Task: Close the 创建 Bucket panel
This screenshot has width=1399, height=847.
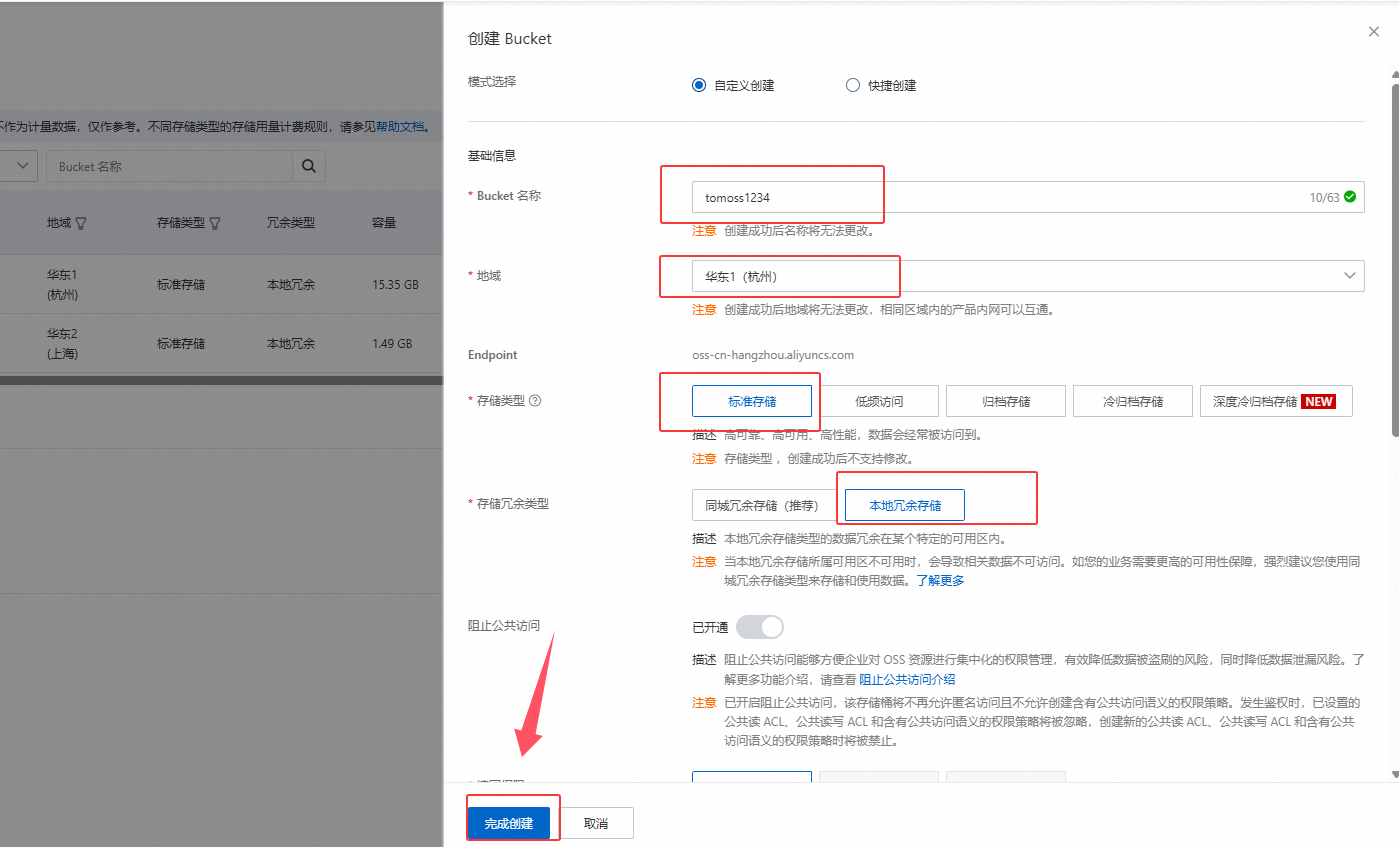Action: pyautogui.click(x=1374, y=32)
